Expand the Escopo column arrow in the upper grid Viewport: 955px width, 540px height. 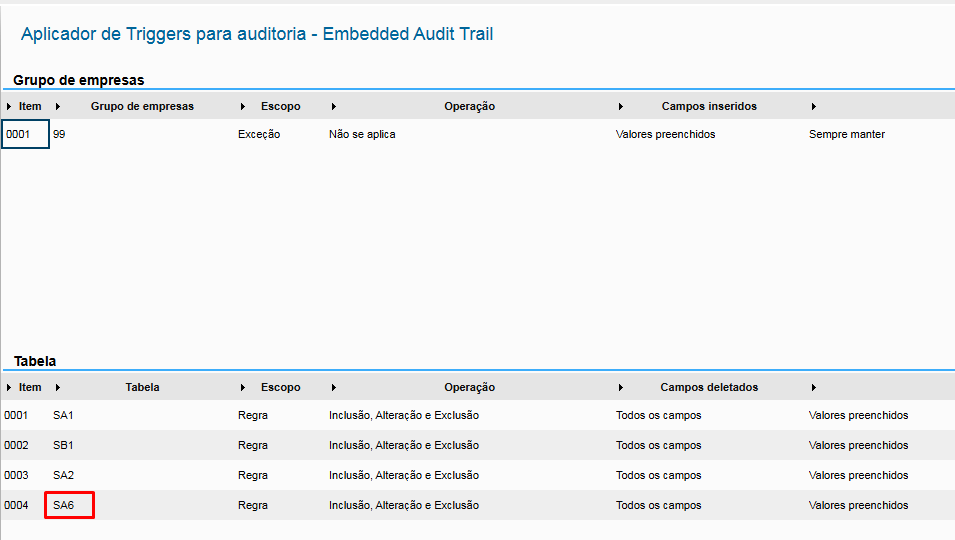(243, 106)
